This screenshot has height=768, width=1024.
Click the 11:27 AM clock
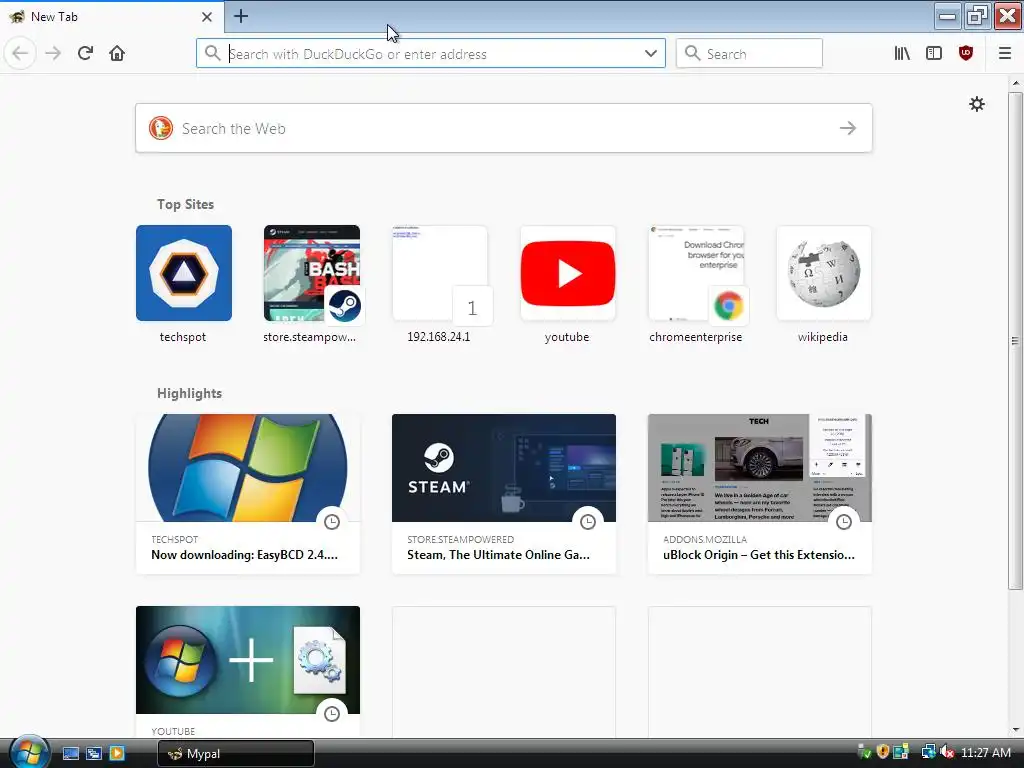coord(985,753)
